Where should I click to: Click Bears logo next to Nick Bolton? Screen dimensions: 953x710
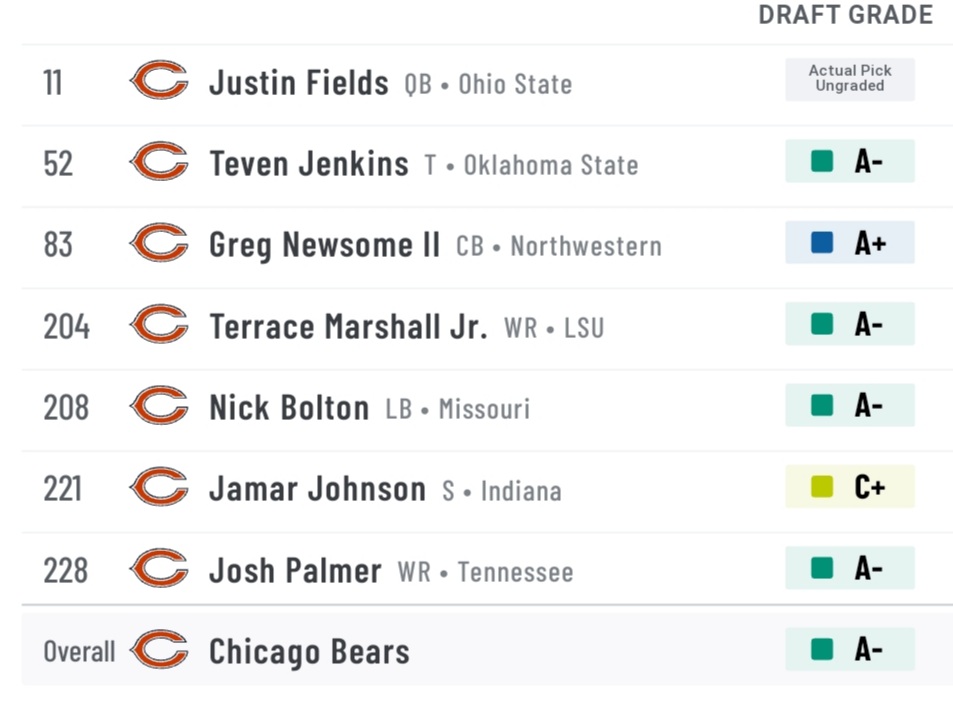[159, 405]
